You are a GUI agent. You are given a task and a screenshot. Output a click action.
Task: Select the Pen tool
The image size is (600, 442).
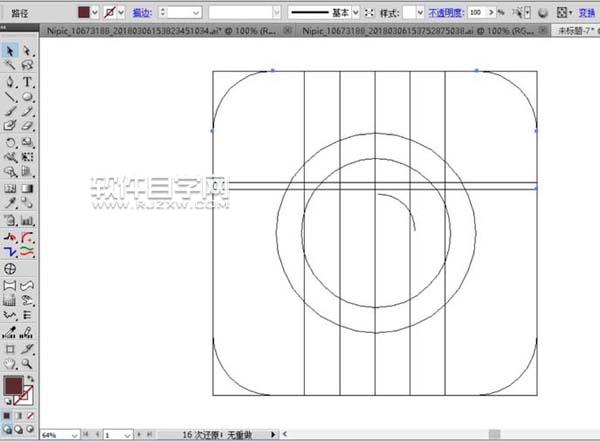click(10, 81)
